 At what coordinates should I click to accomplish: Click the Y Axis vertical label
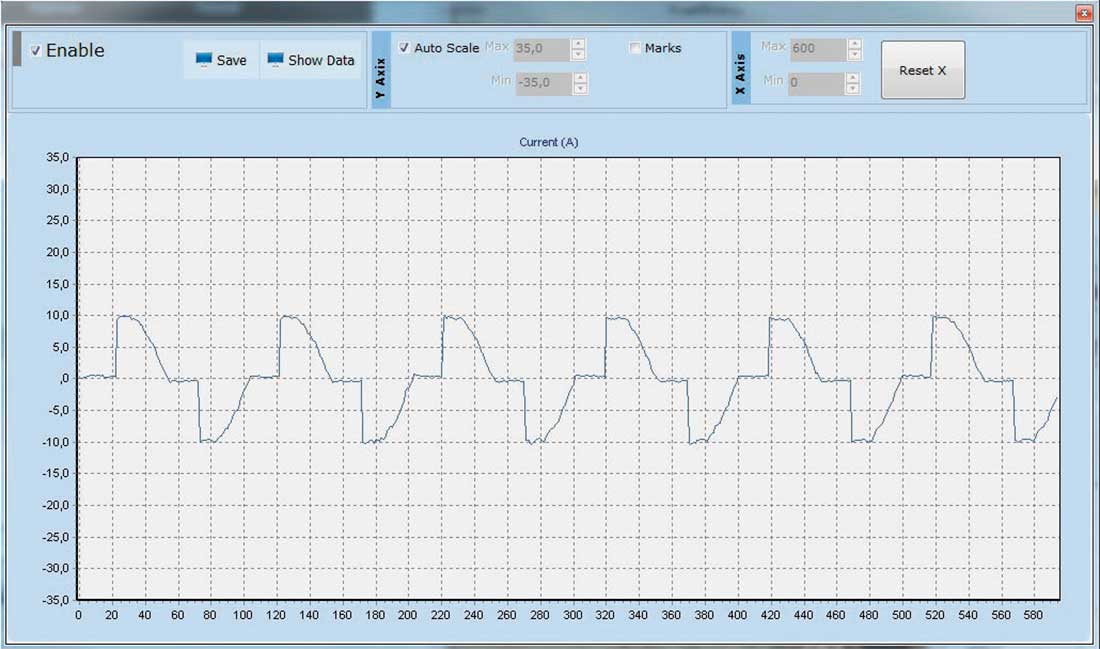[381, 78]
